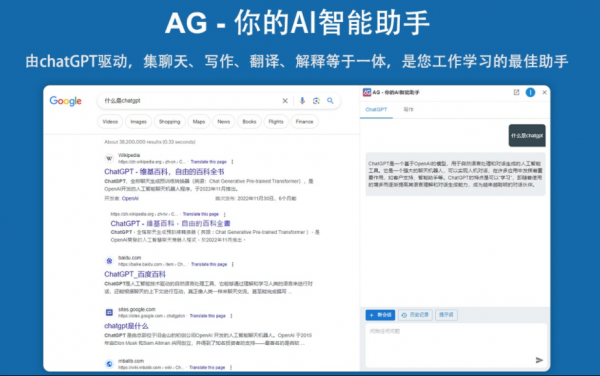Click the baidu.com site name text
The height and width of the screenshot is (376, 600).
click(x=129, y=258)
